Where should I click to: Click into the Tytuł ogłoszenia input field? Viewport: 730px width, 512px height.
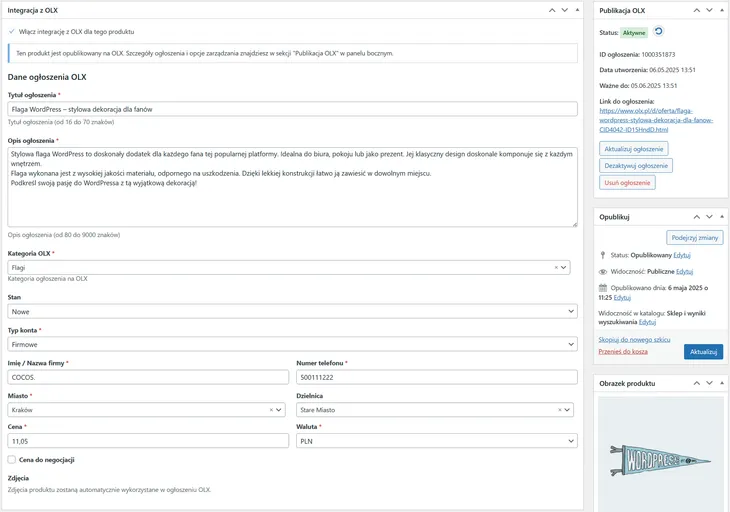[292, 109]
